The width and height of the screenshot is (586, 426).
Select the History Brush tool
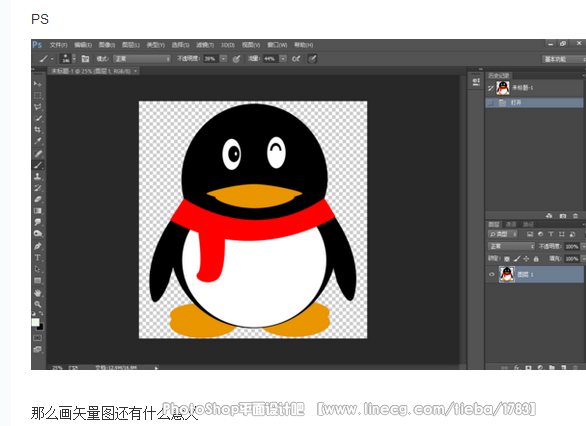[x=37, y=188]
